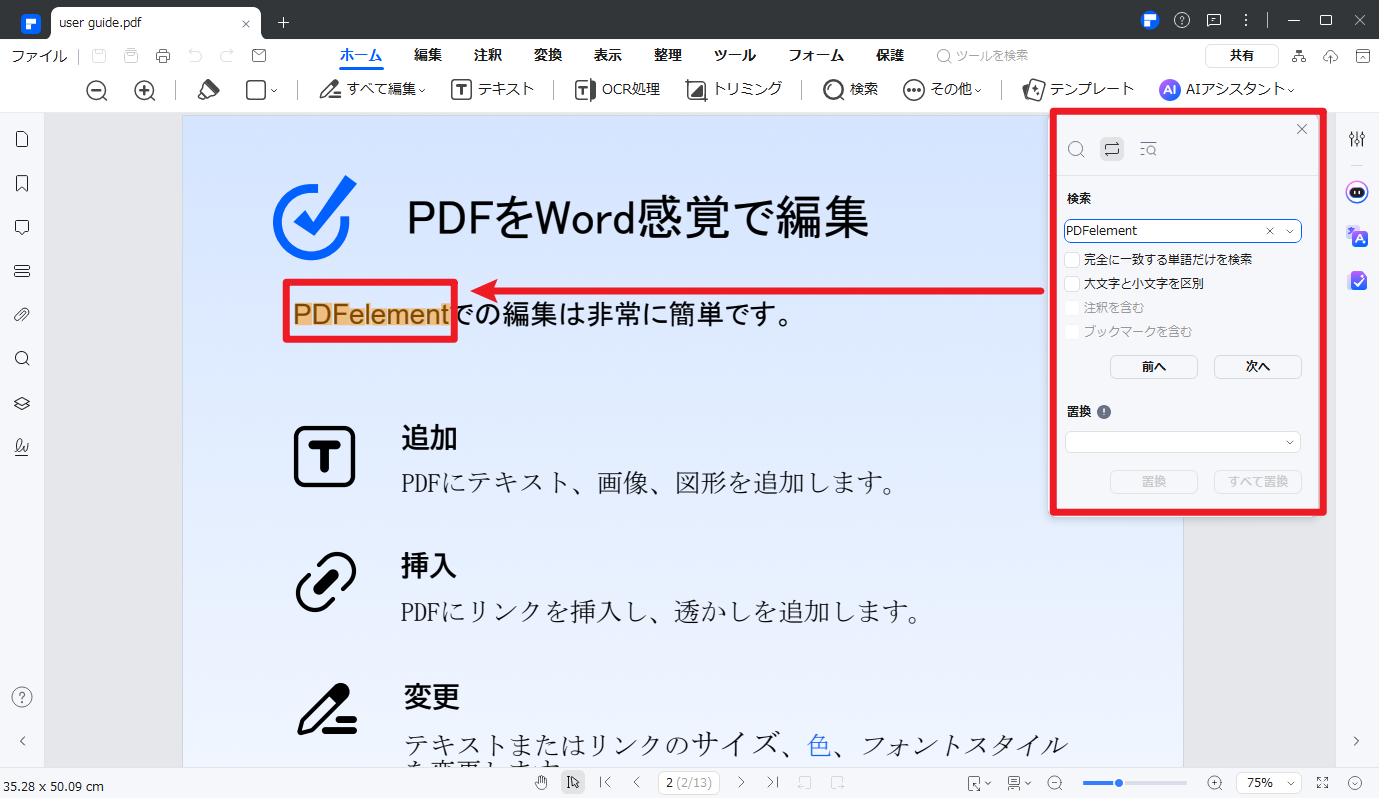The image size is (1379, 798).
Task: Open the attachments paperclip panel
Action: tap(22, 315)
